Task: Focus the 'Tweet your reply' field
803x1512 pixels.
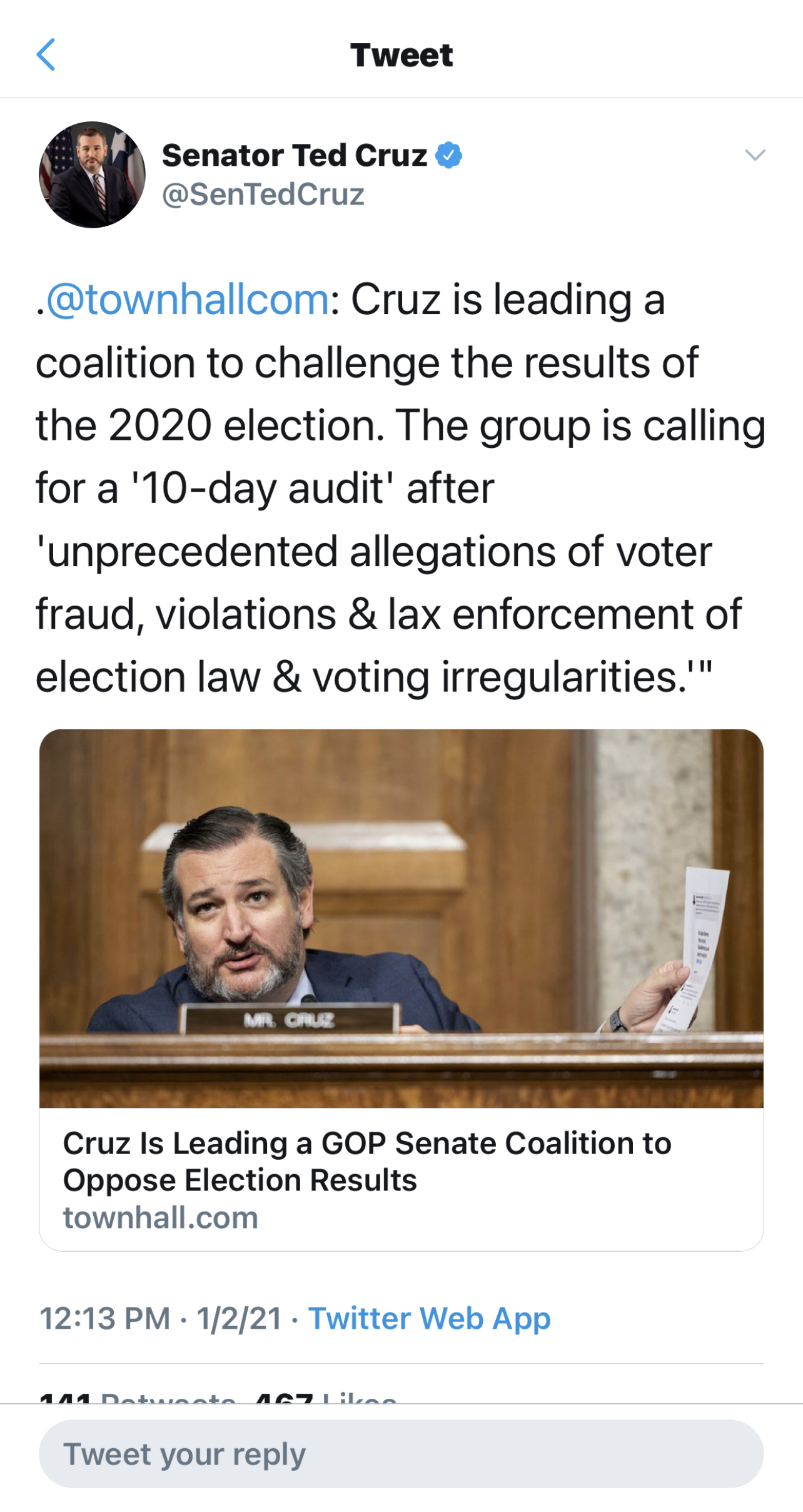Action: [x=401, y=1454]
